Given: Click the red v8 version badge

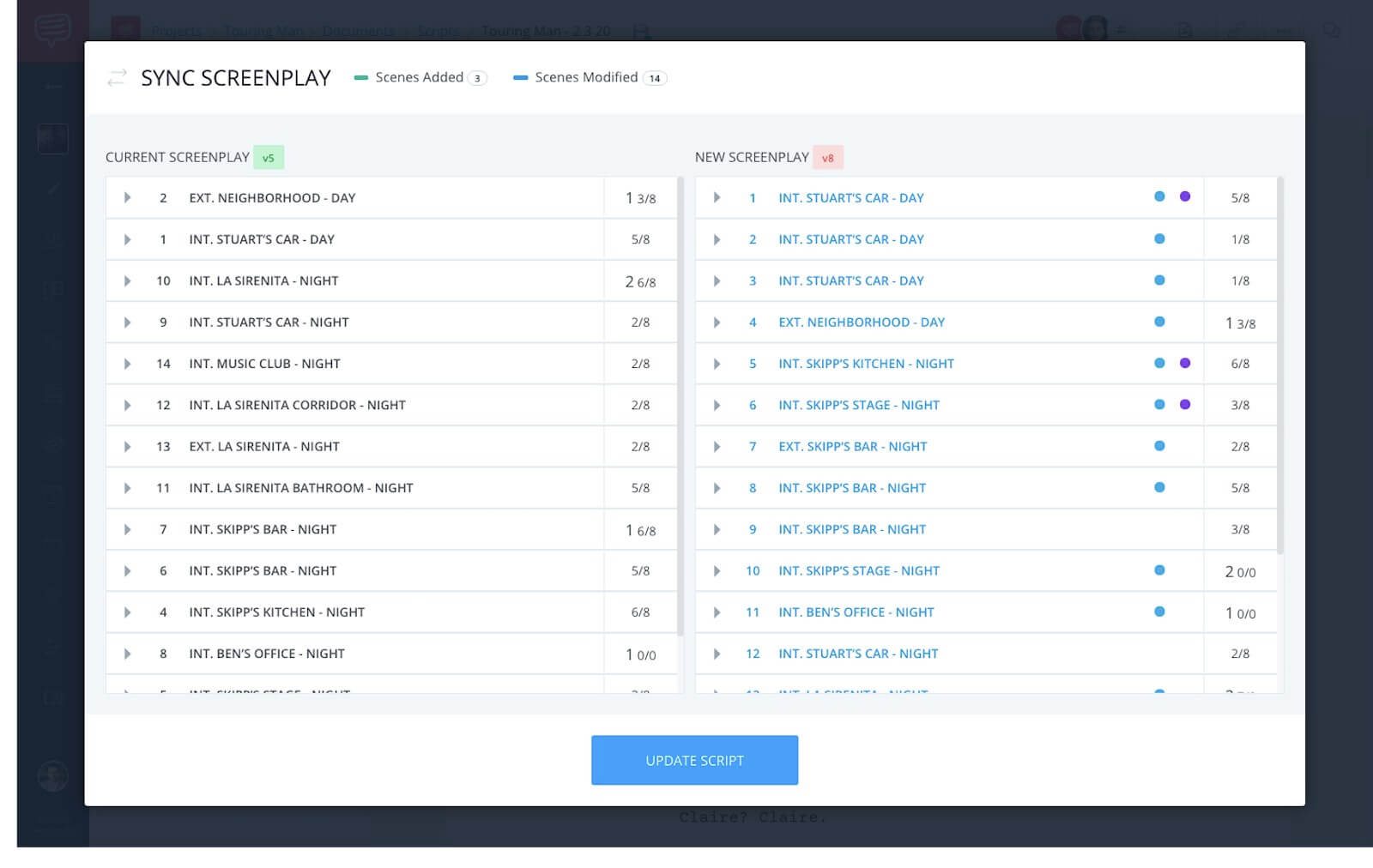Looking at the screenshot, I should click(x=827, y=157).
